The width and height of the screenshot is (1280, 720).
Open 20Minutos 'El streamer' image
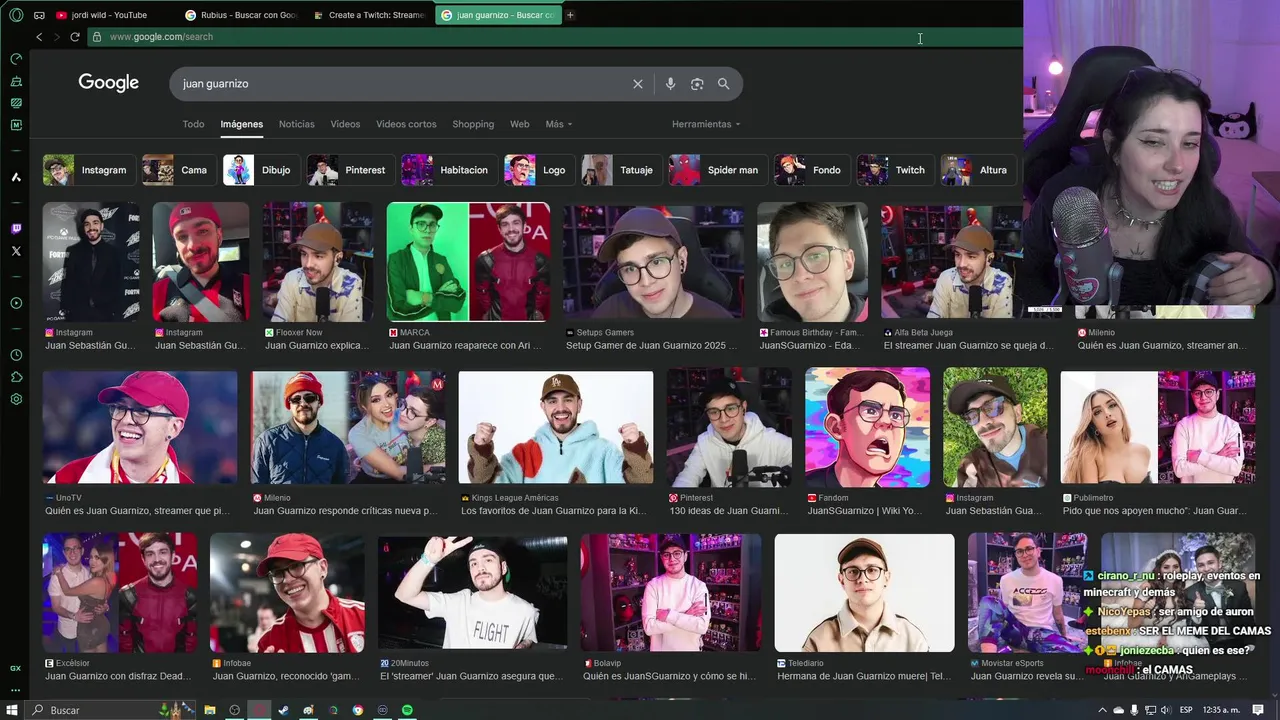coord(472,593)
